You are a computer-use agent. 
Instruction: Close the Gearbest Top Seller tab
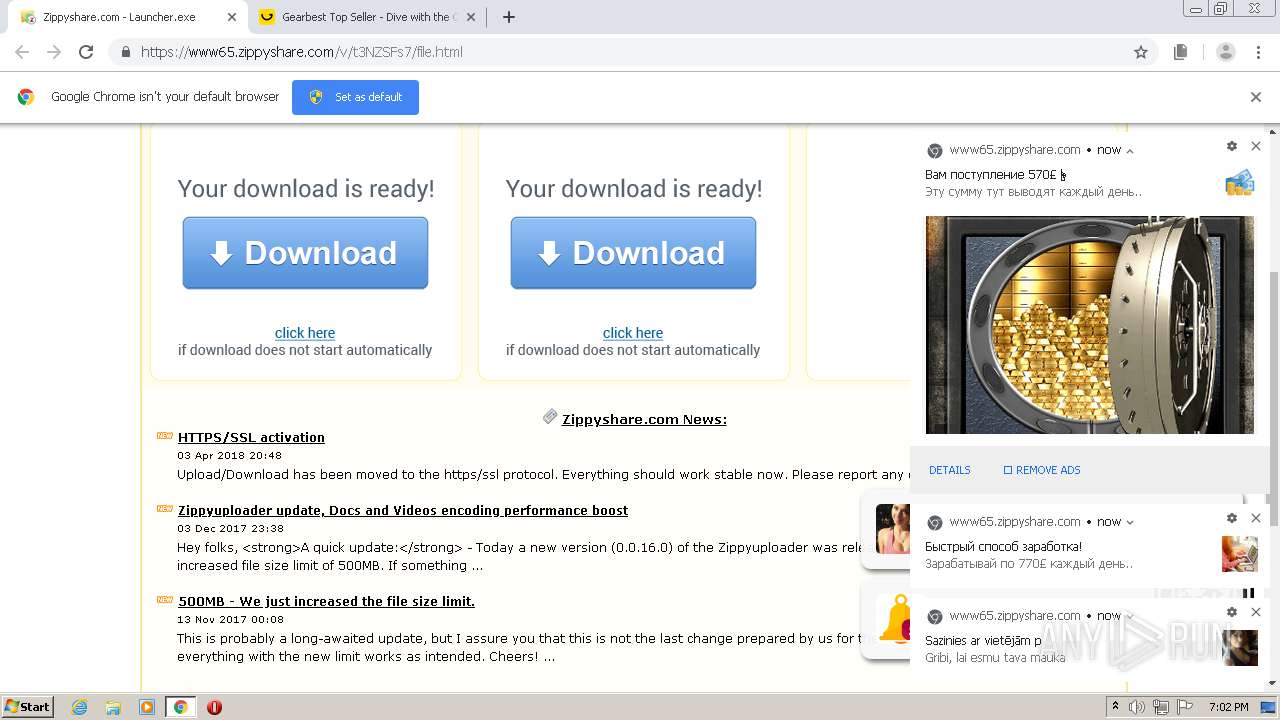click(471, 17)
